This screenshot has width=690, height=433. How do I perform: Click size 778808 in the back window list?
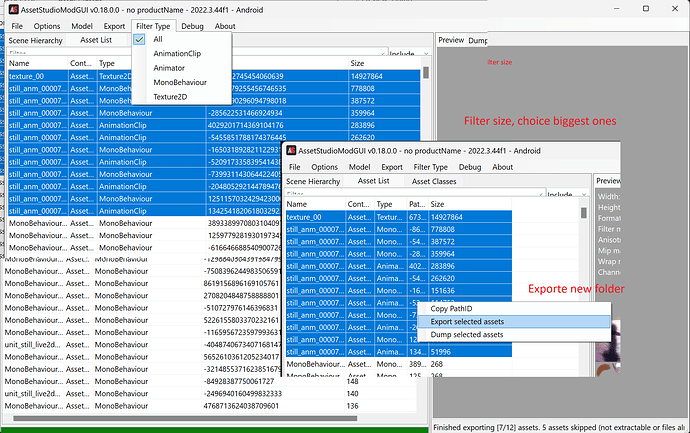click(363, 88)
